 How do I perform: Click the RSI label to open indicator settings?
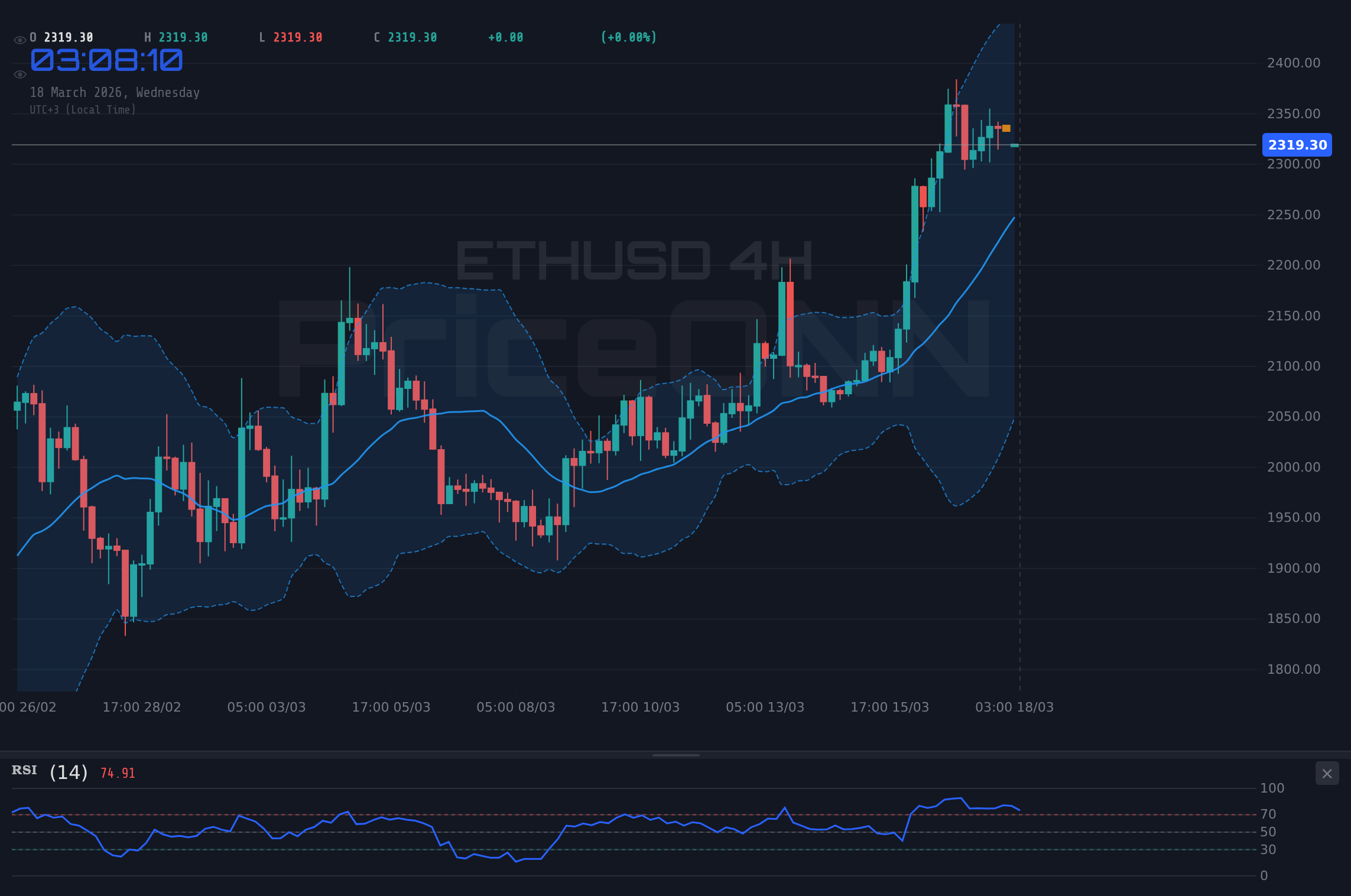[x=24, y=770]
